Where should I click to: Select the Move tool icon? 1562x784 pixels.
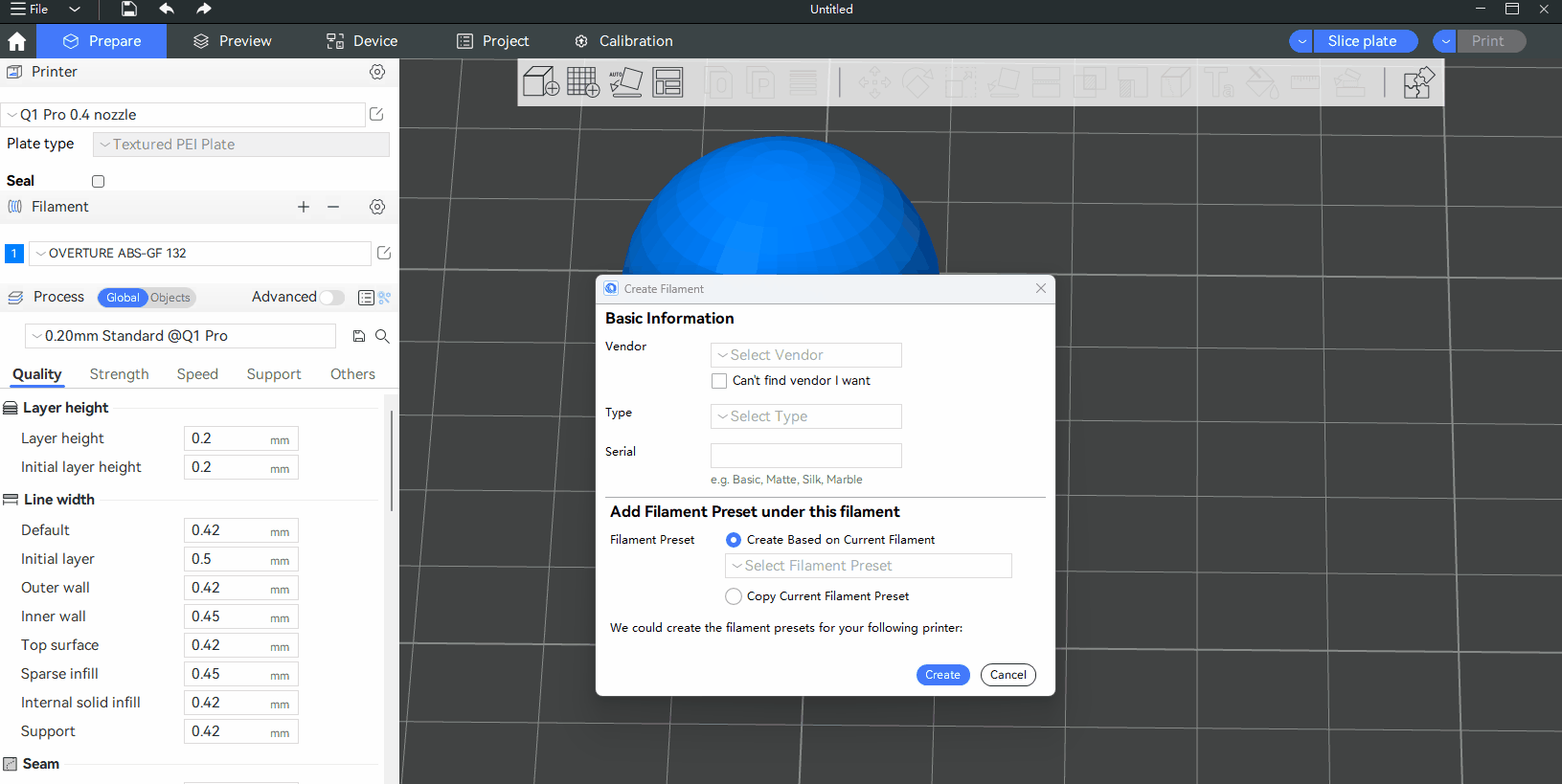874,82
